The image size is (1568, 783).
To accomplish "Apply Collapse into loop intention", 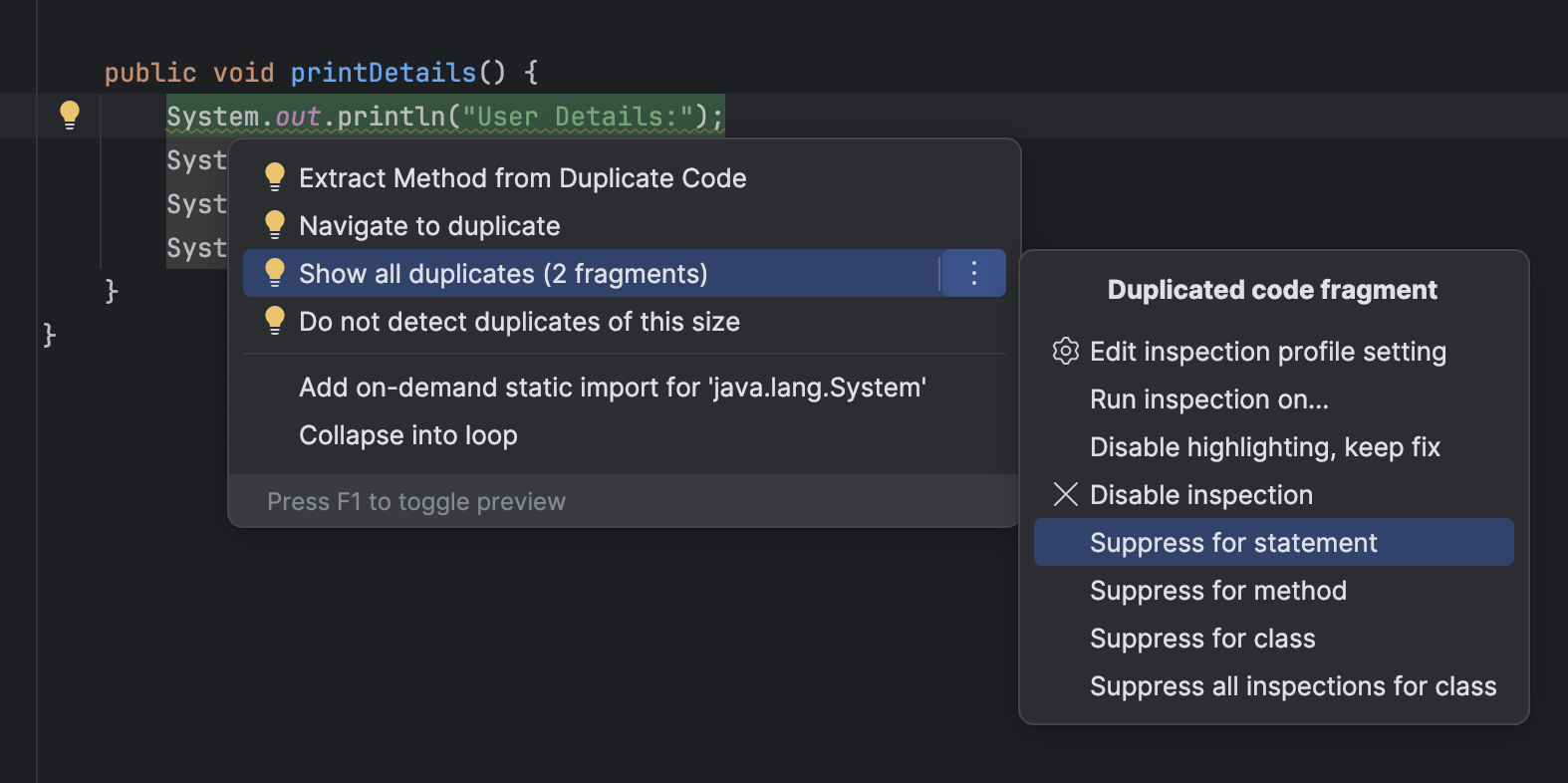I will click(x=407, y=435).
